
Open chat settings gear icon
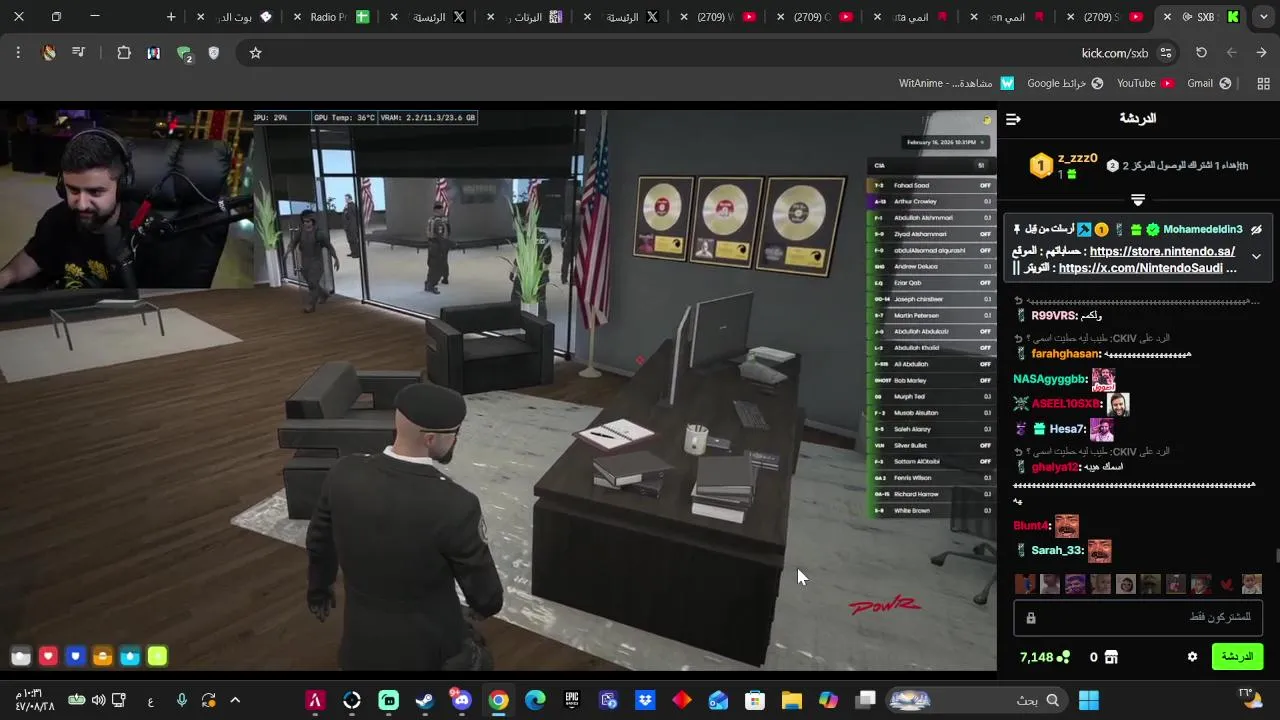coord(1192,657)
